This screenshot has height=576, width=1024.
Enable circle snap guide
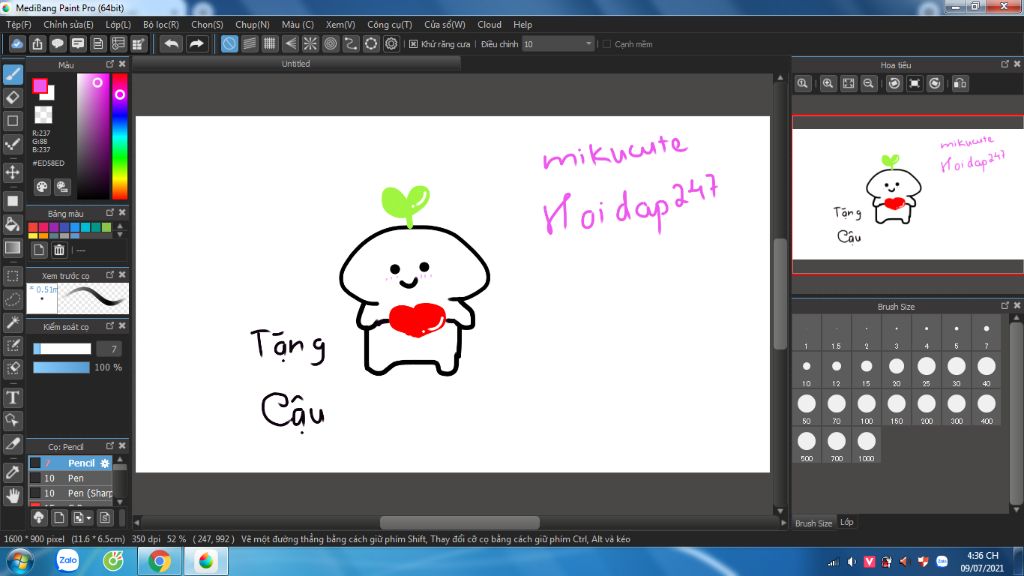click(330, 44)
